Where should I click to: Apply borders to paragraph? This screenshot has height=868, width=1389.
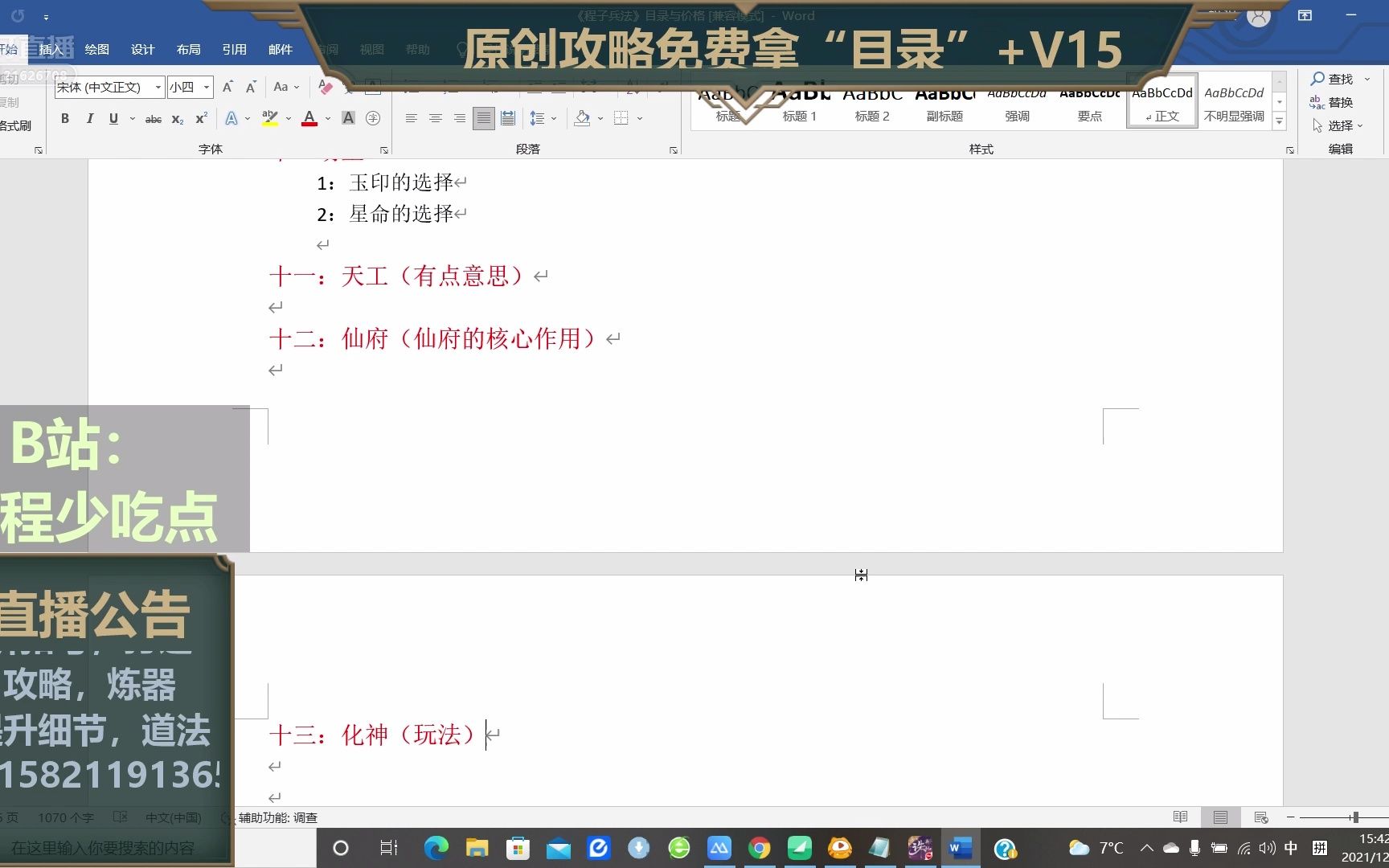(x=621, y=118)
